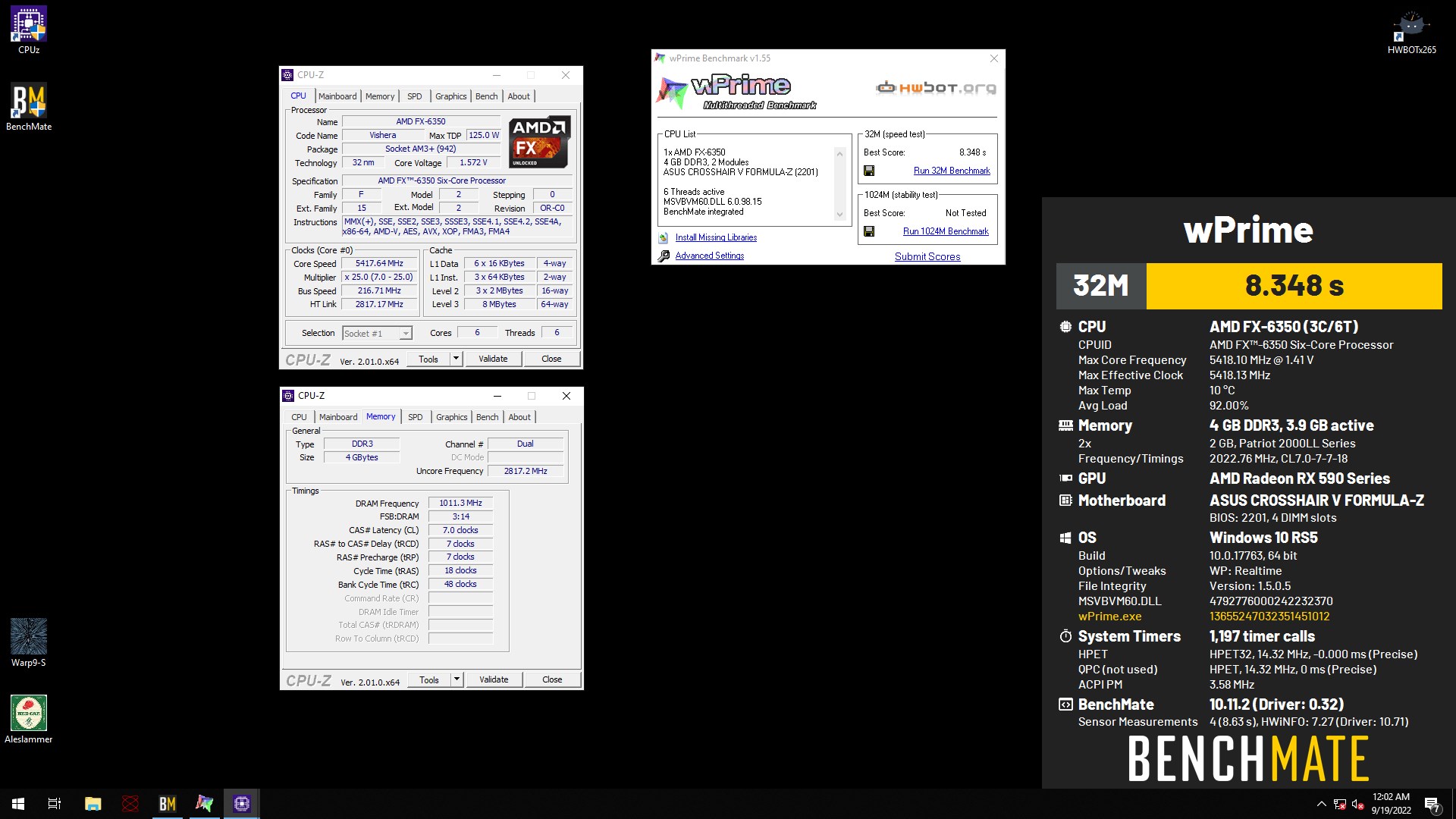Open the CPUz desktop shortcut

(x=28, y=30)
